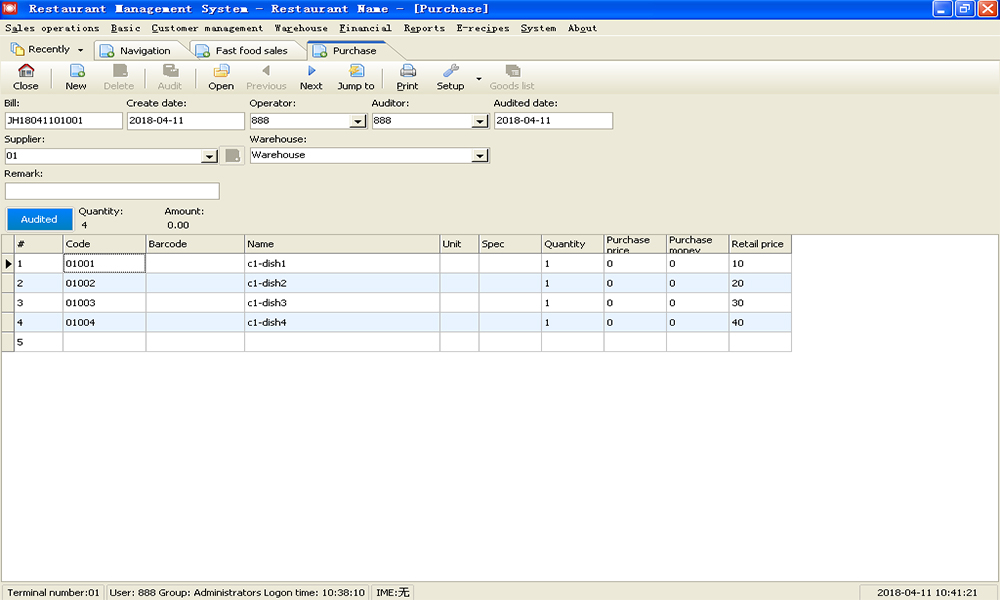This screenshot has width=1000, height=600.
Task: Click the Audited status button
Action: pos(40,219)
